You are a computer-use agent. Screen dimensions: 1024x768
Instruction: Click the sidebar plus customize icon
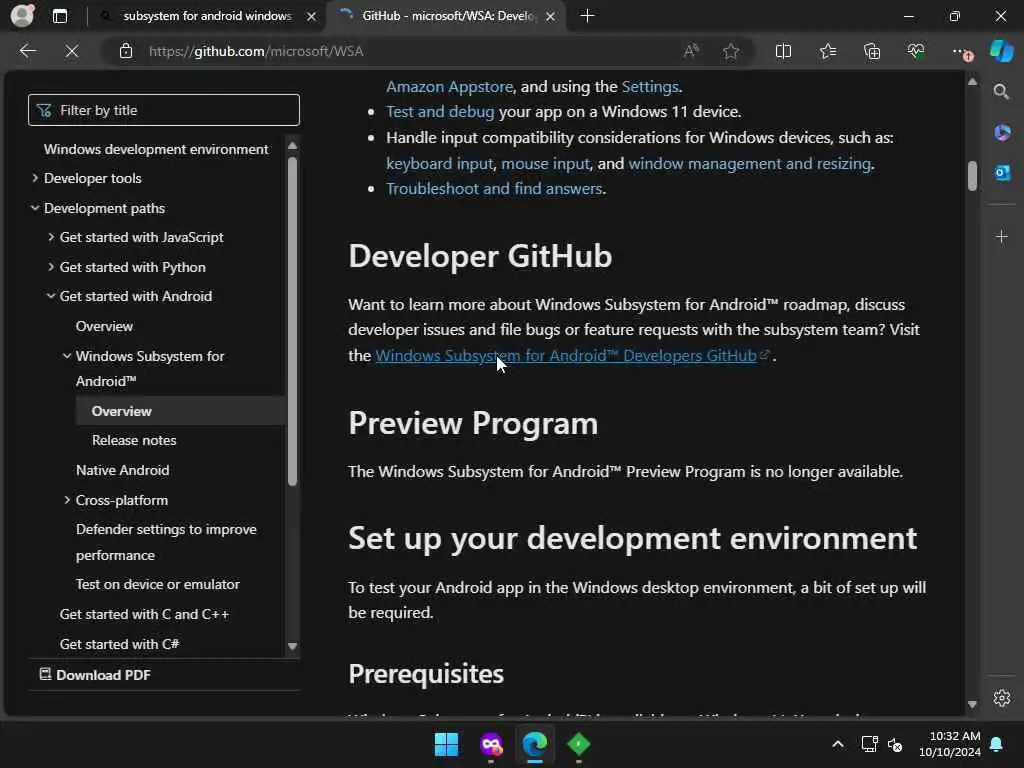pos(1002,236)
